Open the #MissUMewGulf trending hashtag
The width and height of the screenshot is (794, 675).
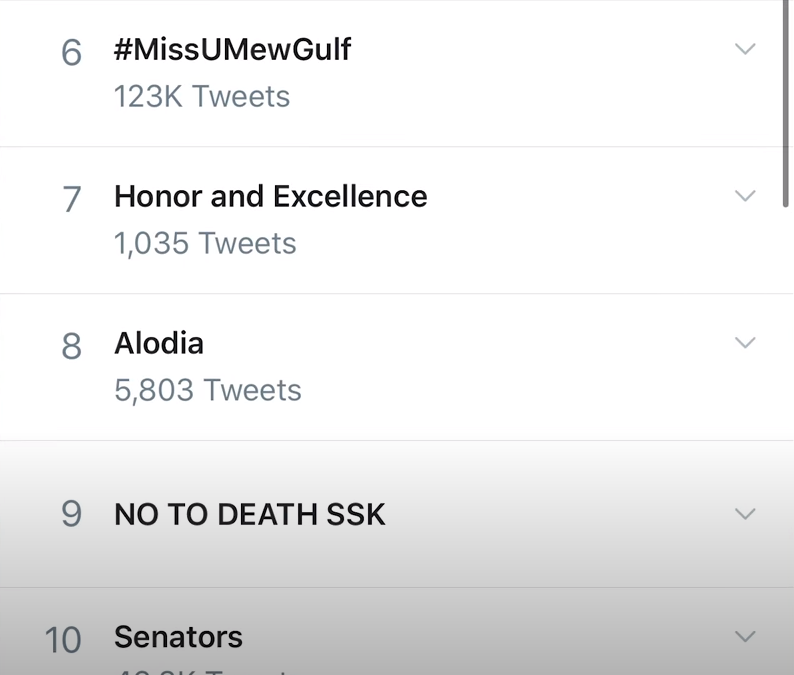pos(232,50)
